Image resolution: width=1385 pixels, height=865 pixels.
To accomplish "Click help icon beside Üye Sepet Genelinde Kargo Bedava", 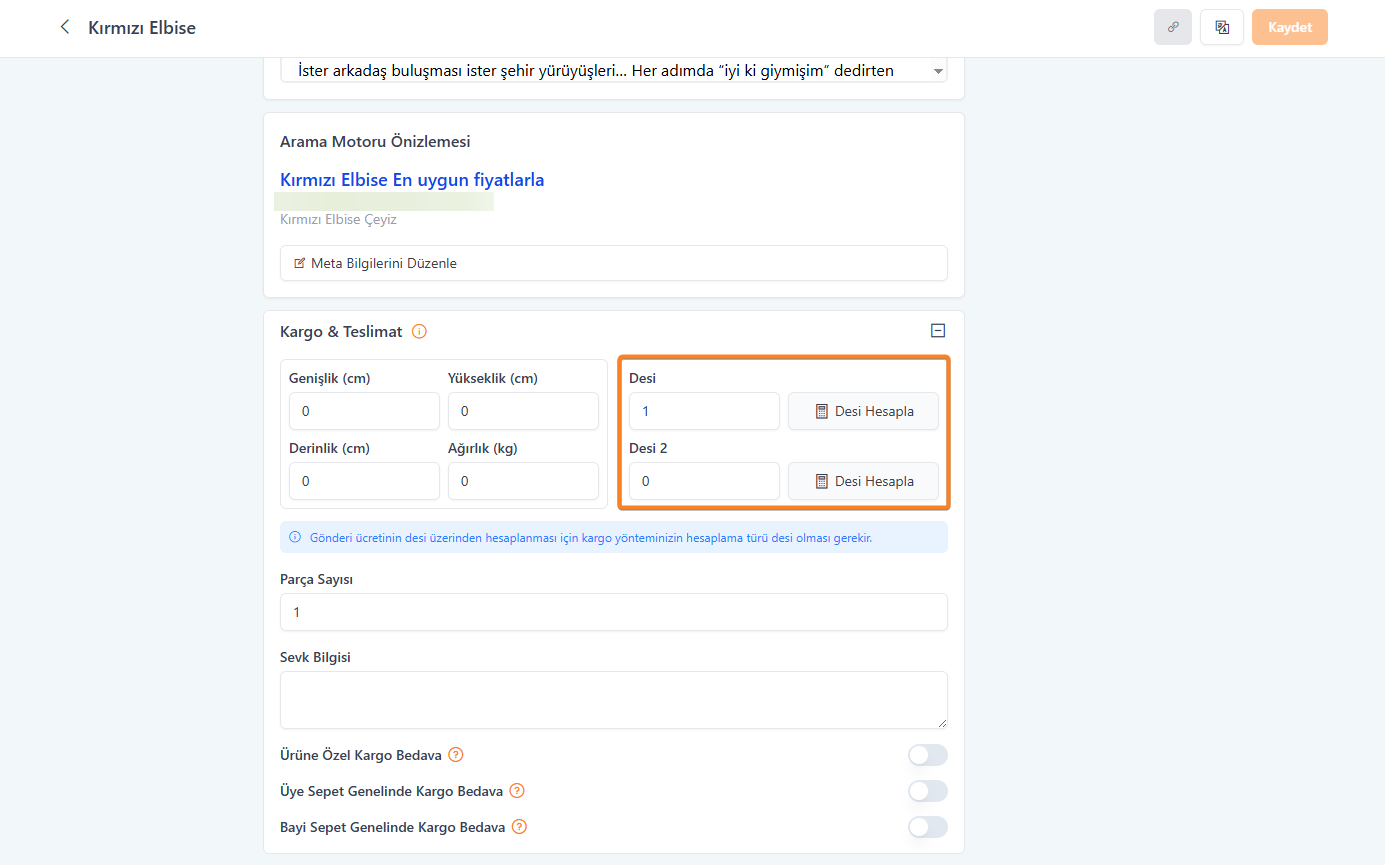I will click(x=517, y=791).
